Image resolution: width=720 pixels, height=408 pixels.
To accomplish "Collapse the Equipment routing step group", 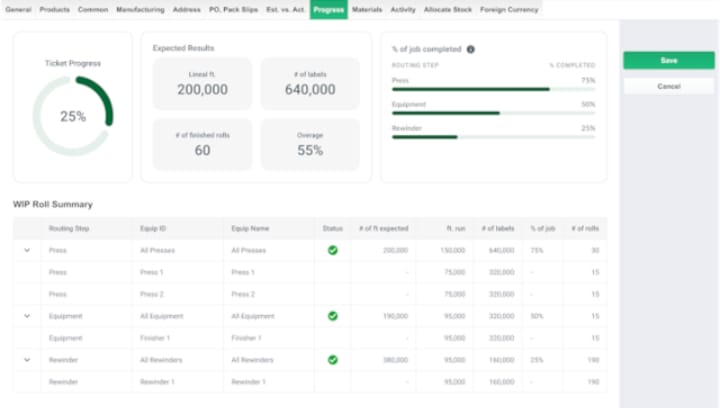I will 27,316.
